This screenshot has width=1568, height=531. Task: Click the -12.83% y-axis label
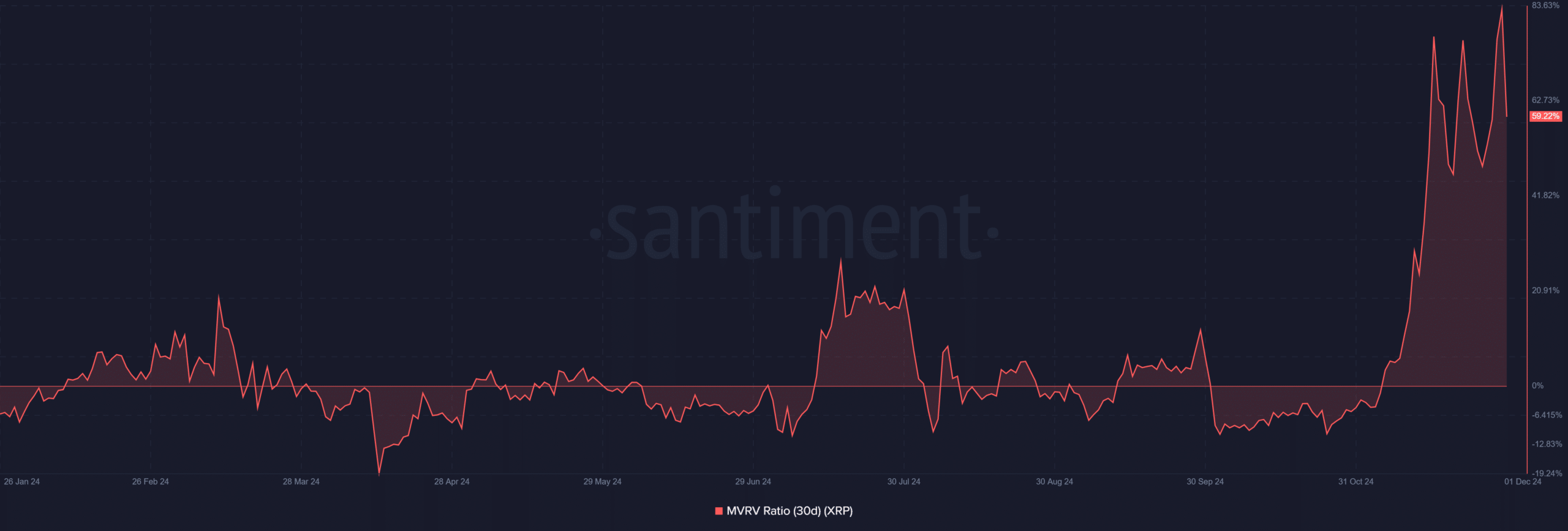click(x=1547, y=444)
